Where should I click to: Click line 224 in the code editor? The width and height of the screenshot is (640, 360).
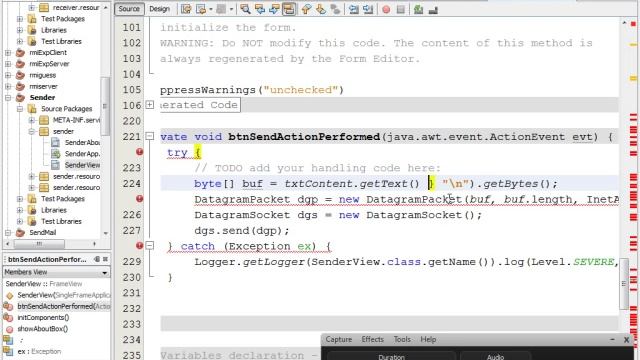point(389,183)
